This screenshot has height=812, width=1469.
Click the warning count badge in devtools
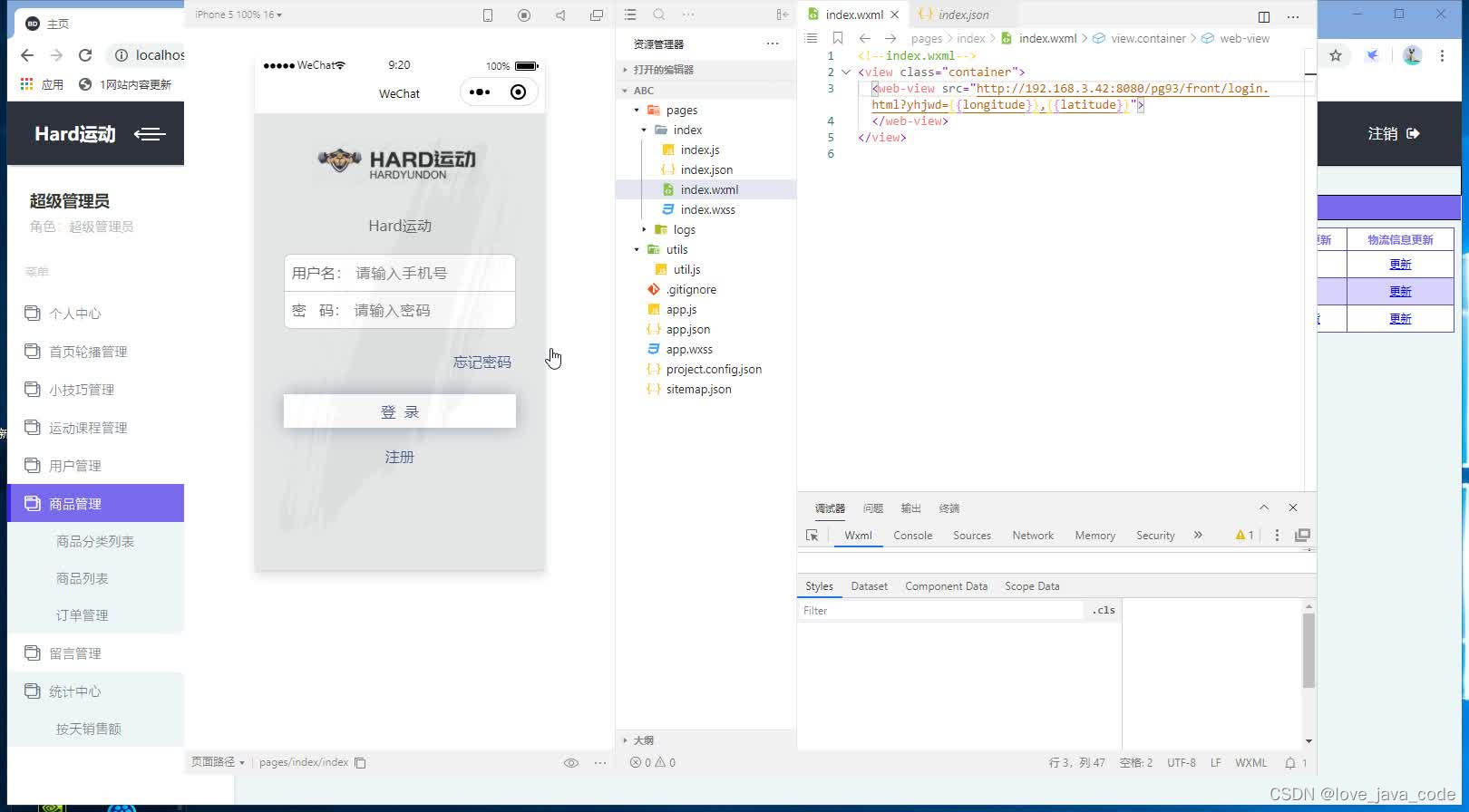pos(1244,536)
